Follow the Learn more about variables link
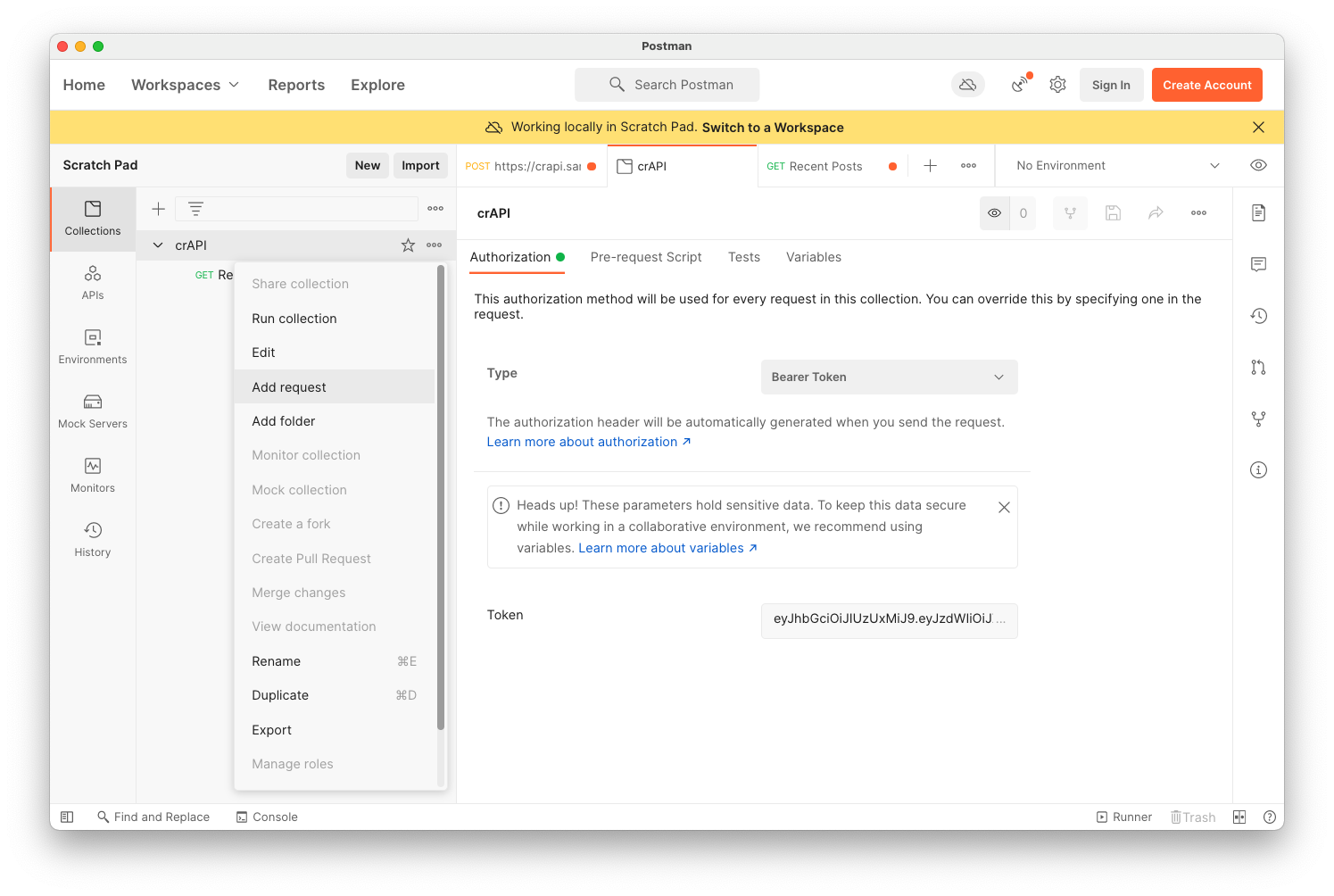The image size is (1334, 896). click(667, 548)
